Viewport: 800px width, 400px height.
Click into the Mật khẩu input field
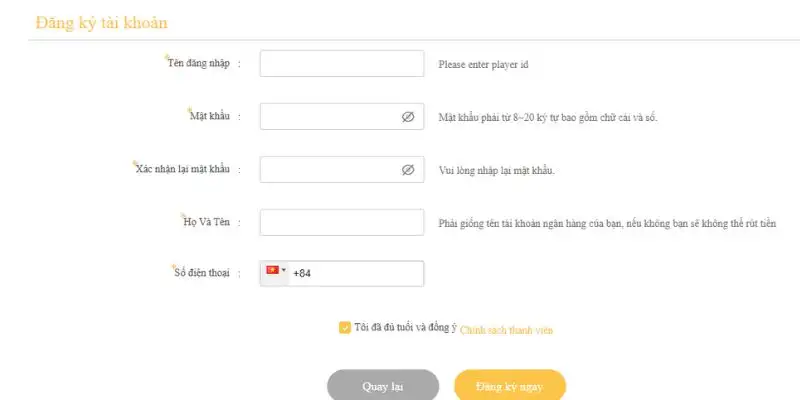330,117
